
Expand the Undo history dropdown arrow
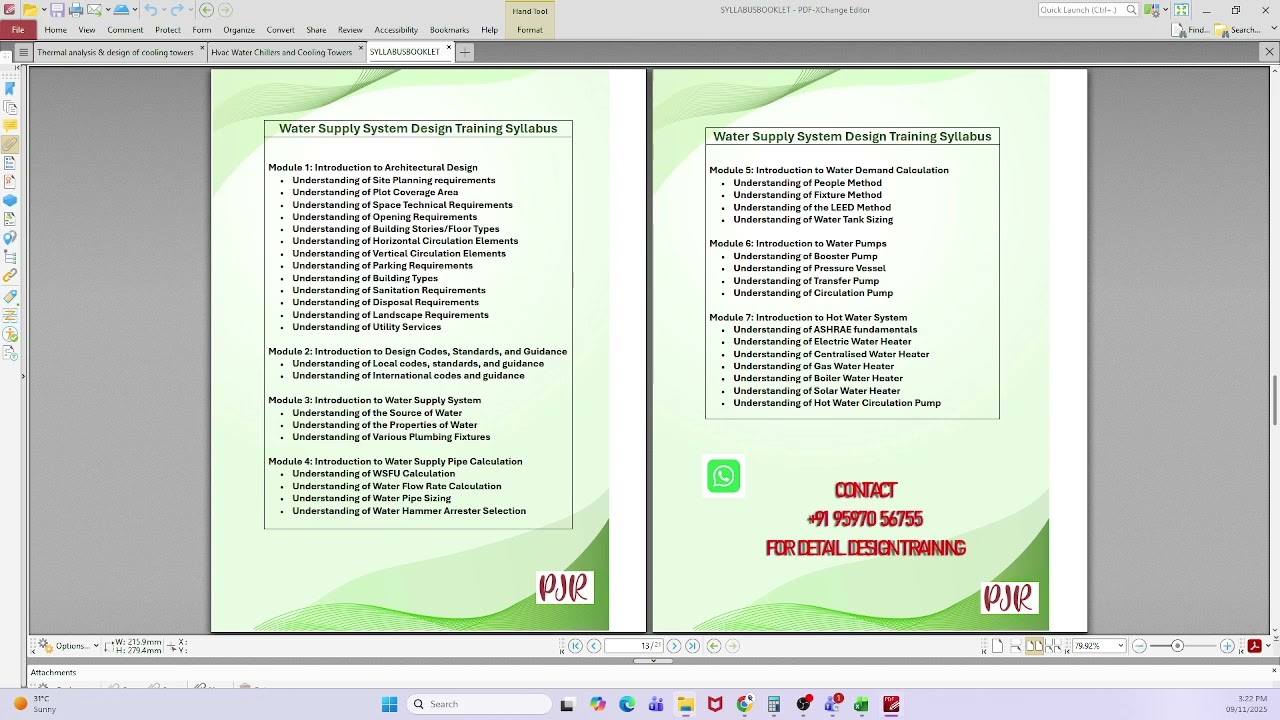click(162, 10)
